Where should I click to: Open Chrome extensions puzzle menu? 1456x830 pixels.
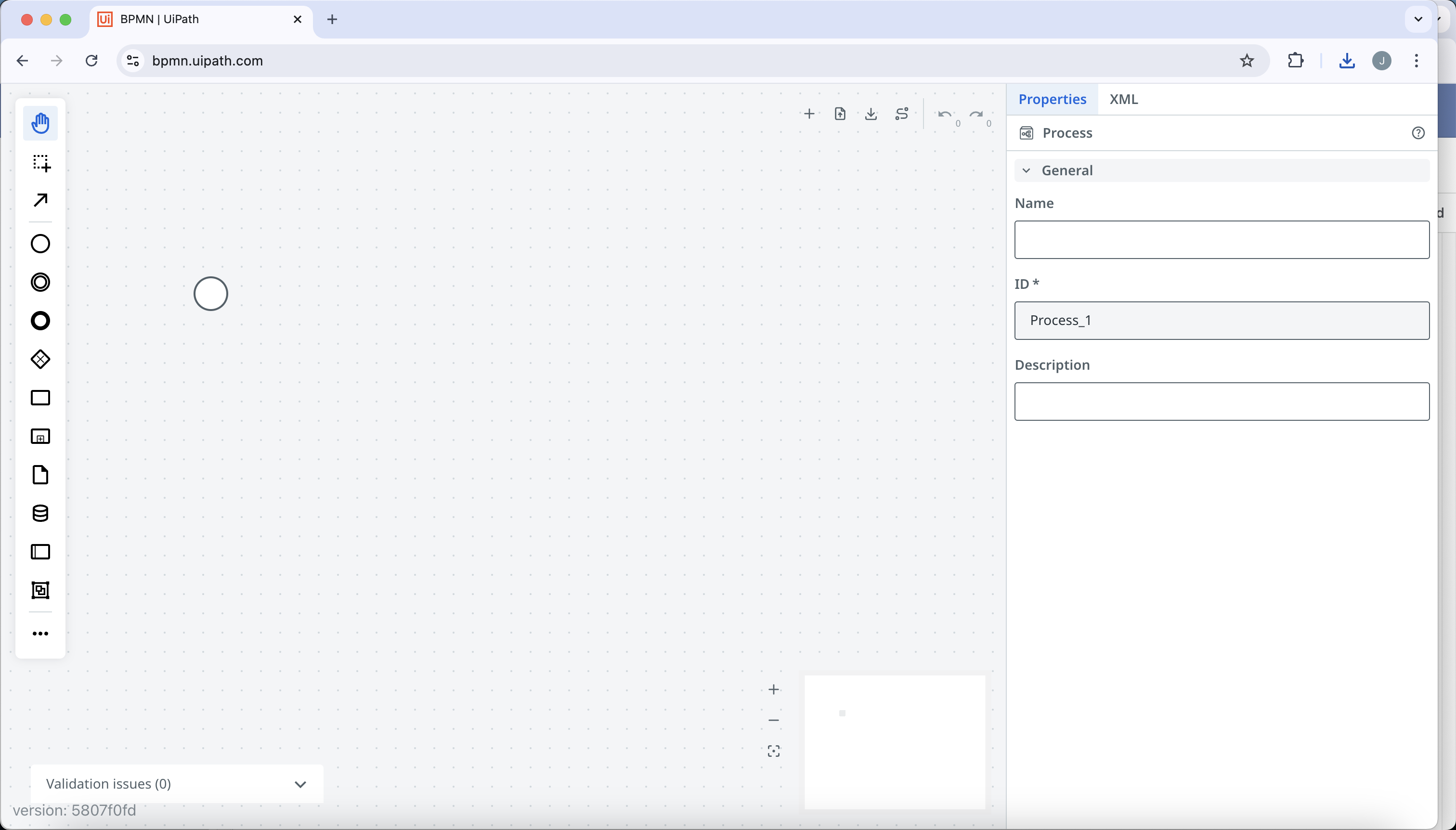coord(1295,61)
